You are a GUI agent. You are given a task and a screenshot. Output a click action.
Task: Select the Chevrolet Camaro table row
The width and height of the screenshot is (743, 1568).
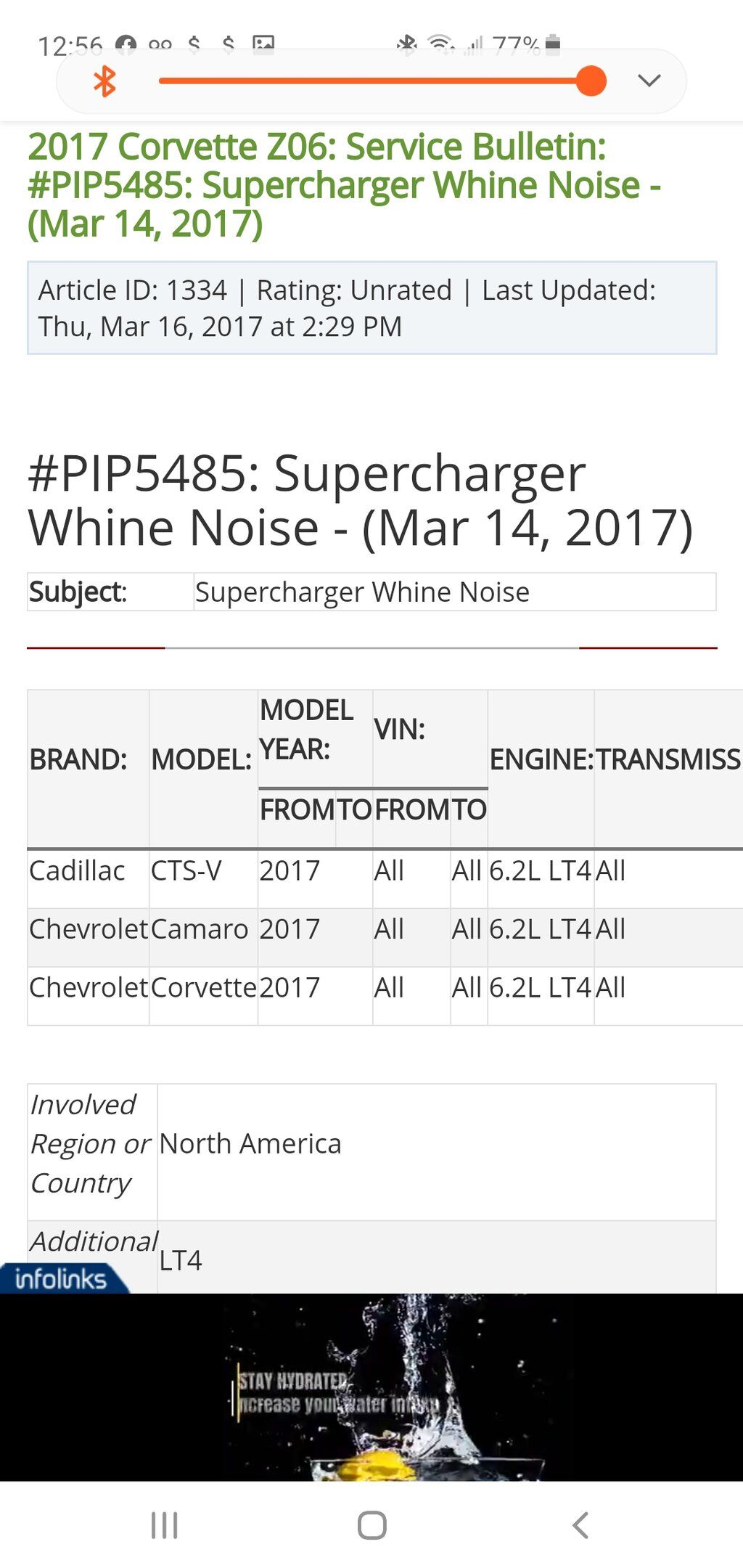click(327, 929)
